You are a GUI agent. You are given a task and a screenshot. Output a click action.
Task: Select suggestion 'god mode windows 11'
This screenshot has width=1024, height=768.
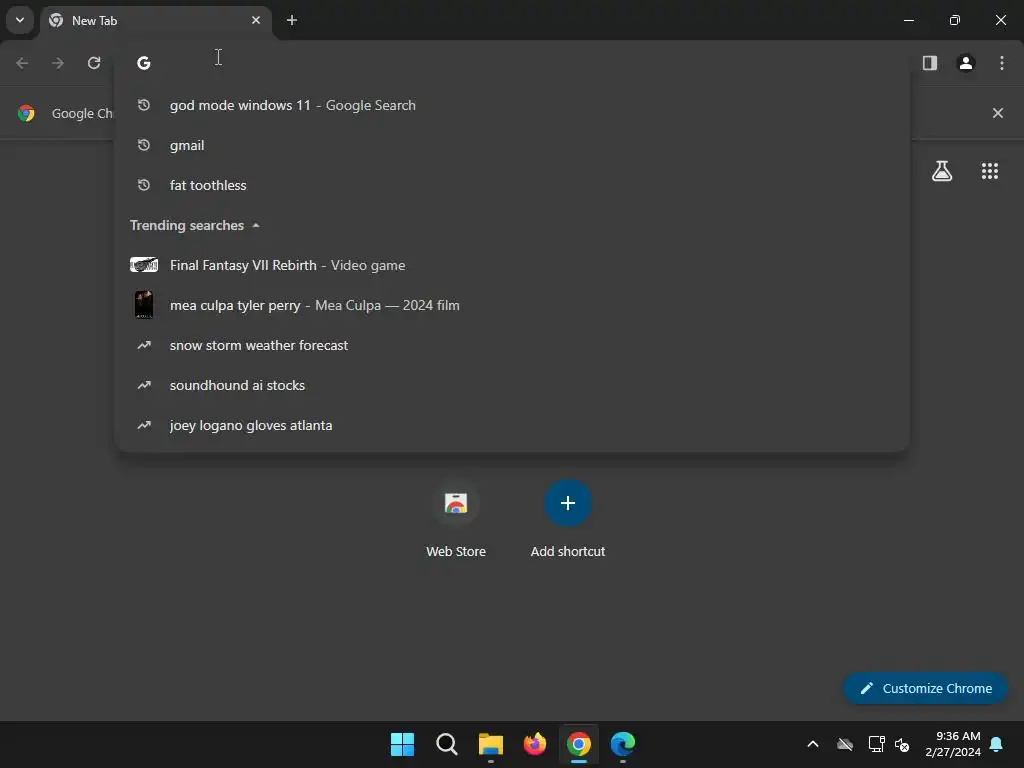(x=511, y=105)
